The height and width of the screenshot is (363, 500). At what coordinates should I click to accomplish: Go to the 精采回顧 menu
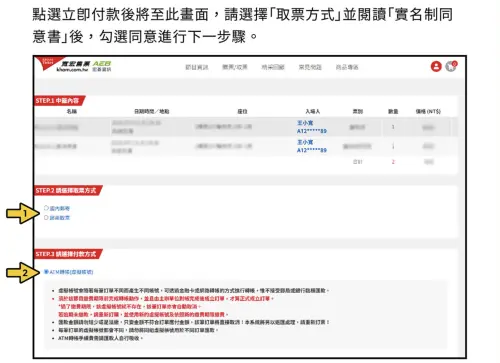coord(273,67)
